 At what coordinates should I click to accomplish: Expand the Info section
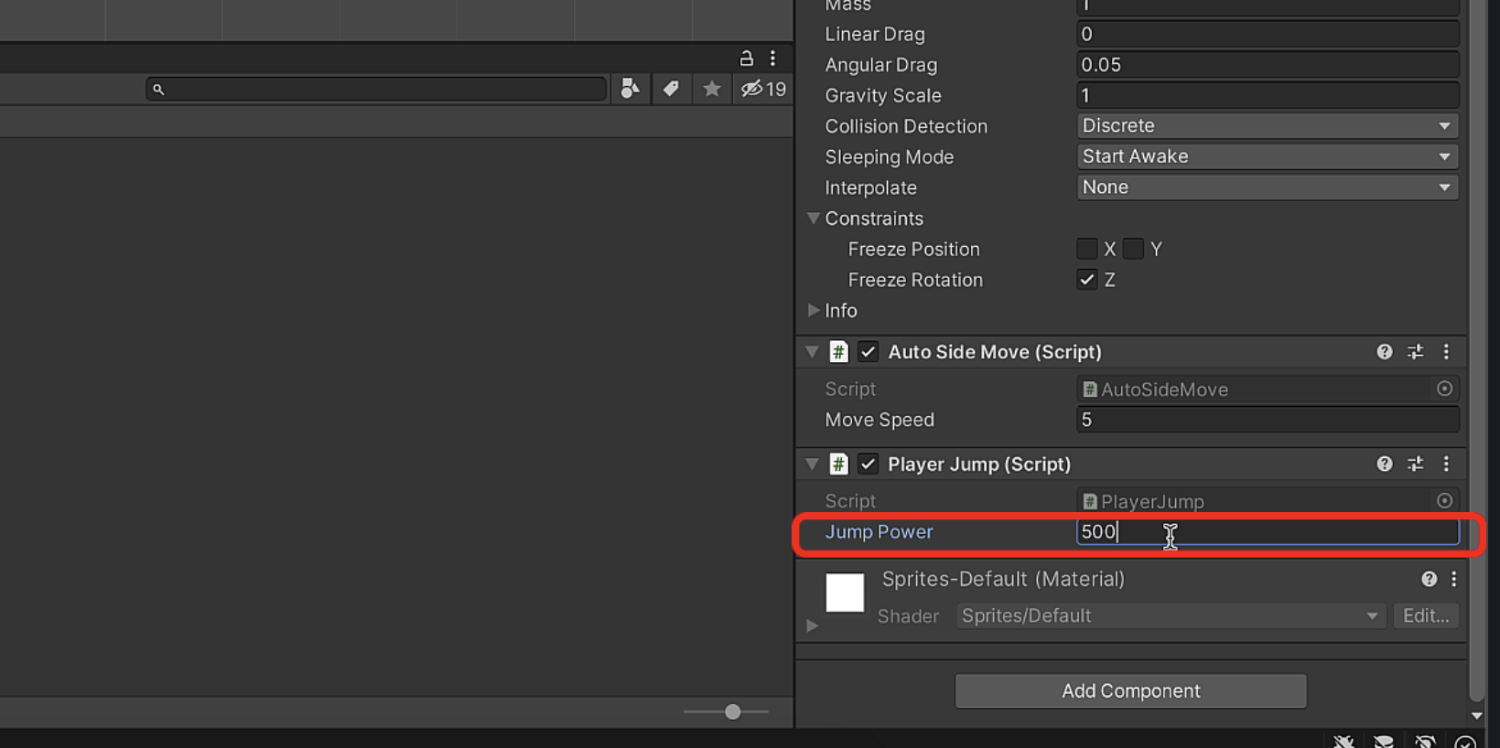[813, 311]
